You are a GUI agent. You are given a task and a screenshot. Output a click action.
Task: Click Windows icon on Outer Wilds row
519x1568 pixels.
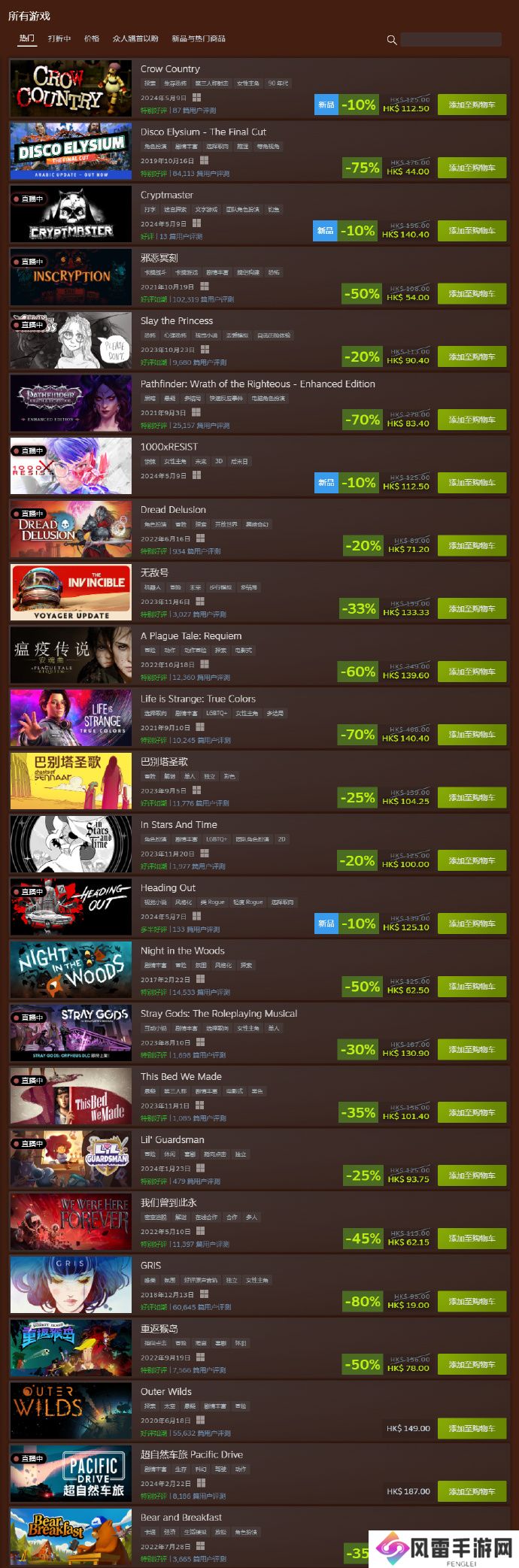pyautogui.click(x=201, y=1421)
